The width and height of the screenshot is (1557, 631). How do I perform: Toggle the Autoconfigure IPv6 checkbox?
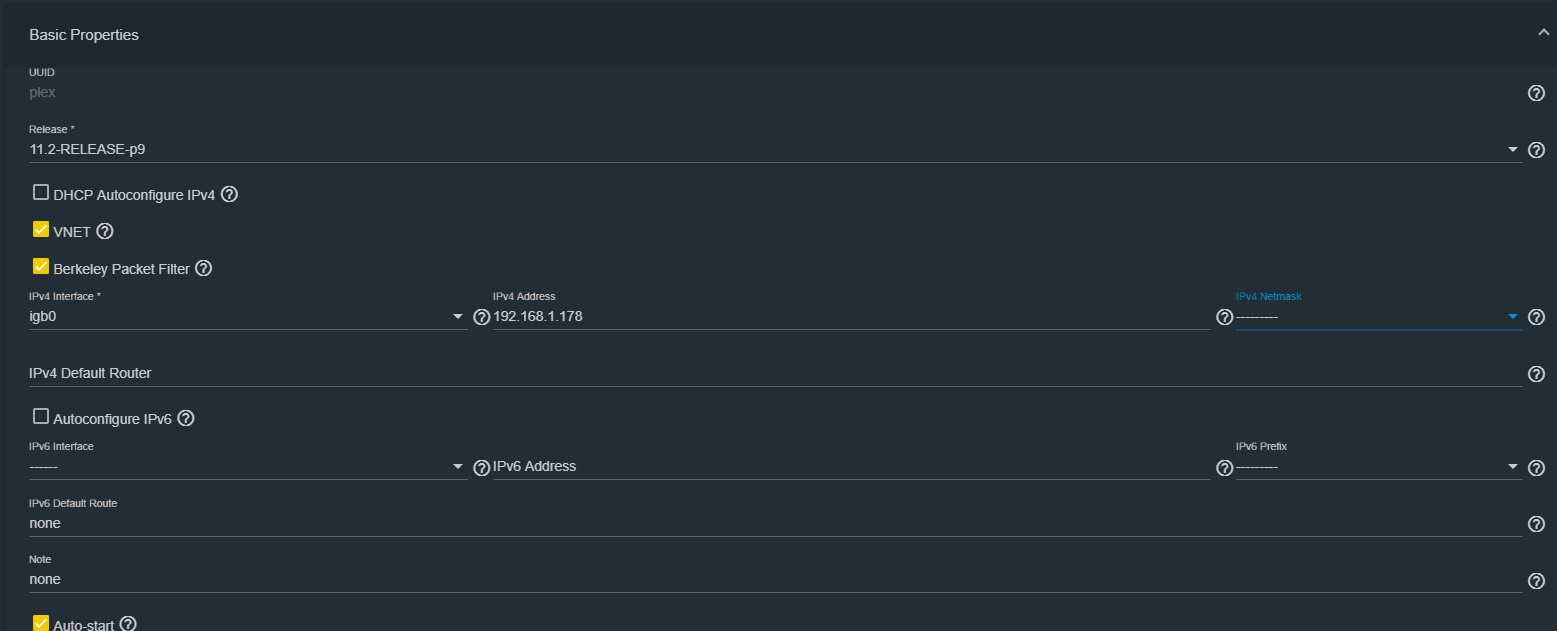(x=41, y=416)
